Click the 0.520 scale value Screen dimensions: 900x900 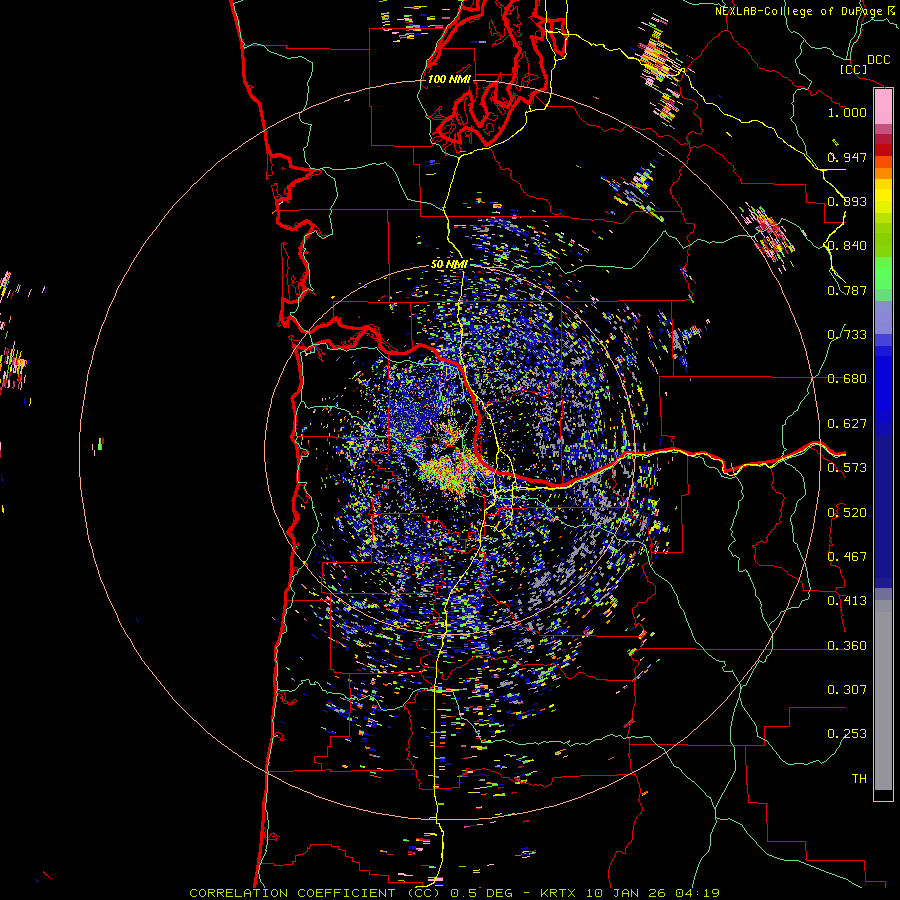[x=847, y=513]
